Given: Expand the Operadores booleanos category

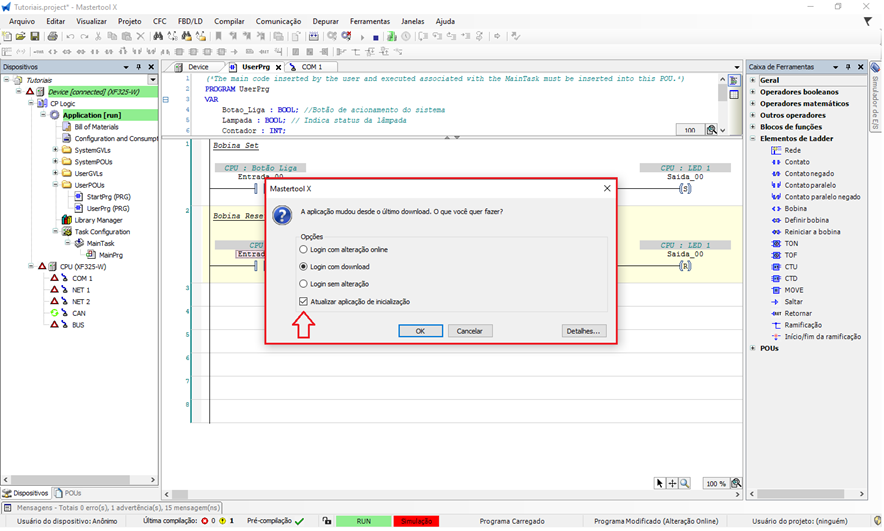Looking at the screenshot, I should 753,92.
